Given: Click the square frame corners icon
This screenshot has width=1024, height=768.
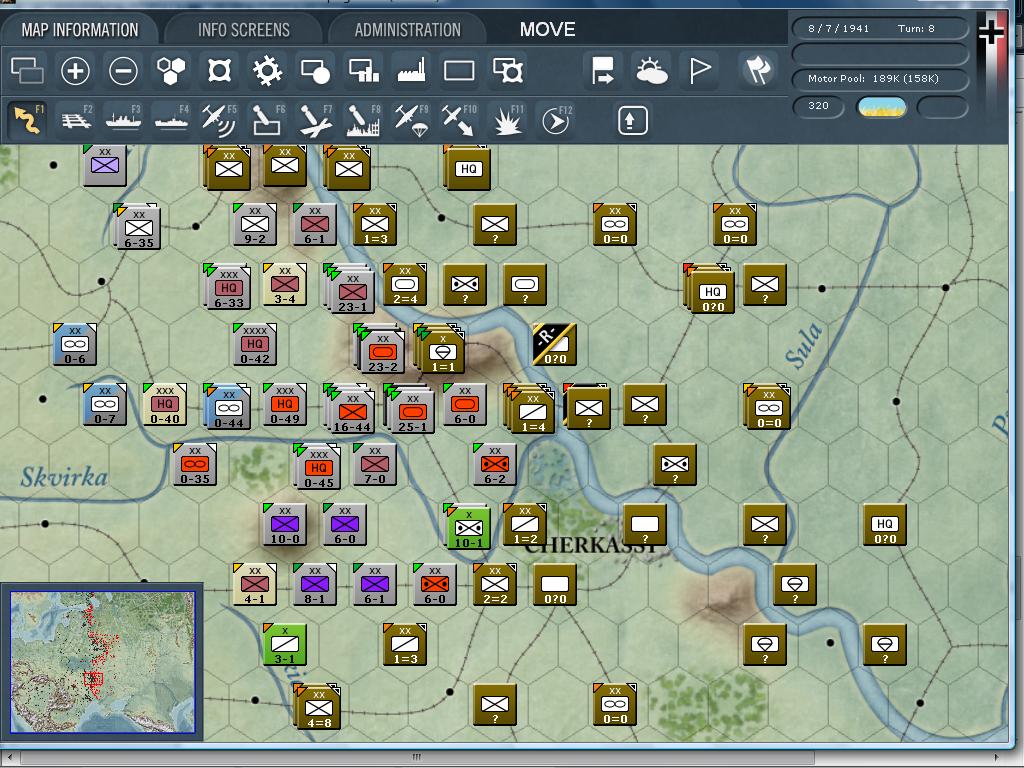Looking at the screenshot, I should coord(219,71).
